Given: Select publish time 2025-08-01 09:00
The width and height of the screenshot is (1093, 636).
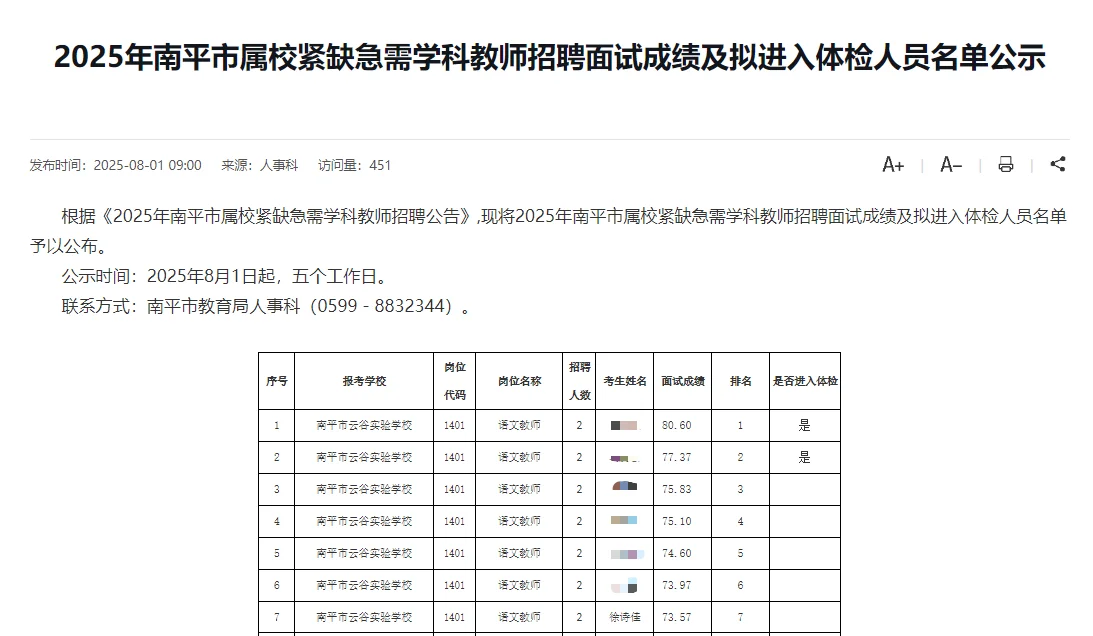Looking at the screenshot, I should (x=147, y=165).
